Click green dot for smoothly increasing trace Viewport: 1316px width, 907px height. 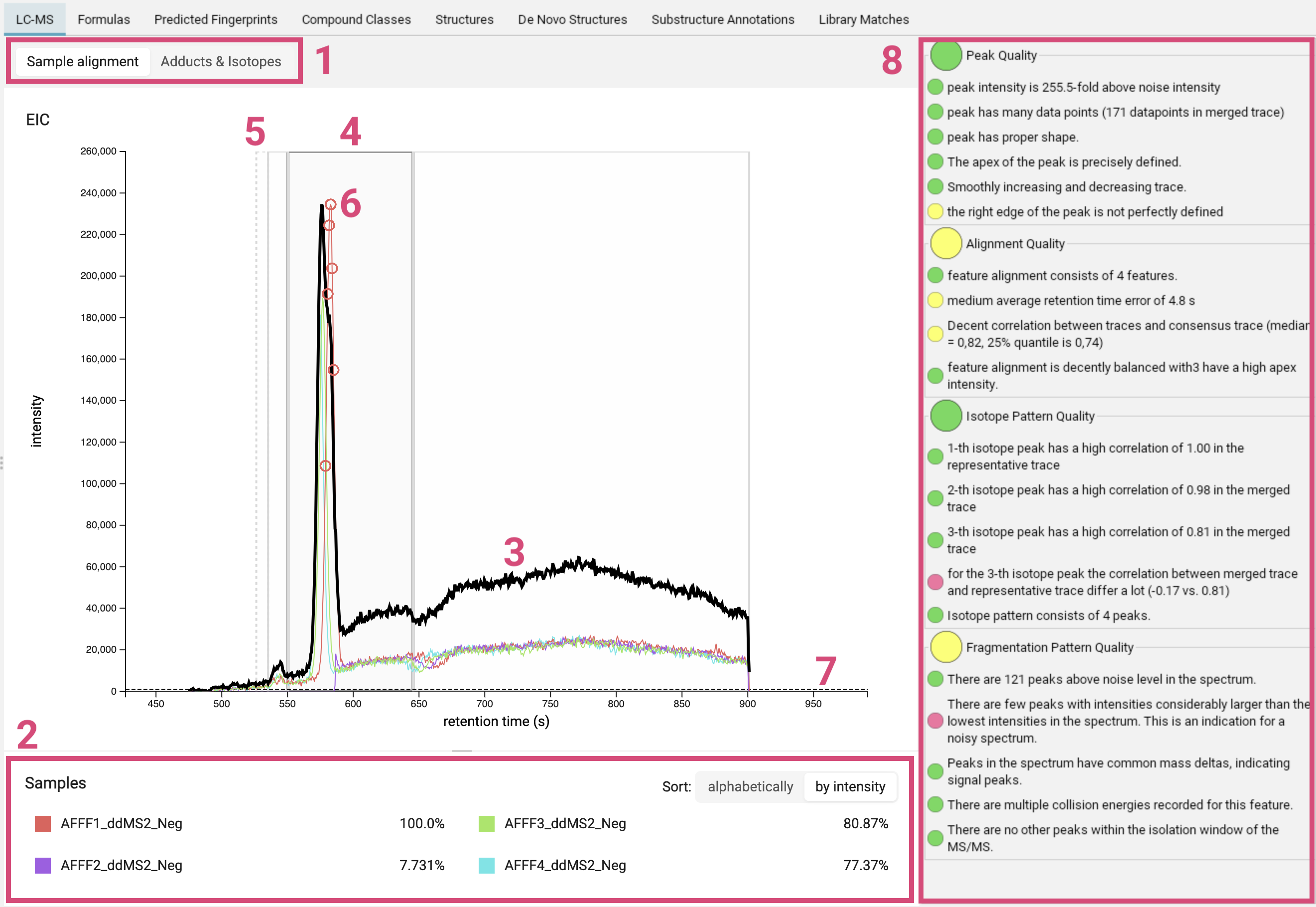935,186
